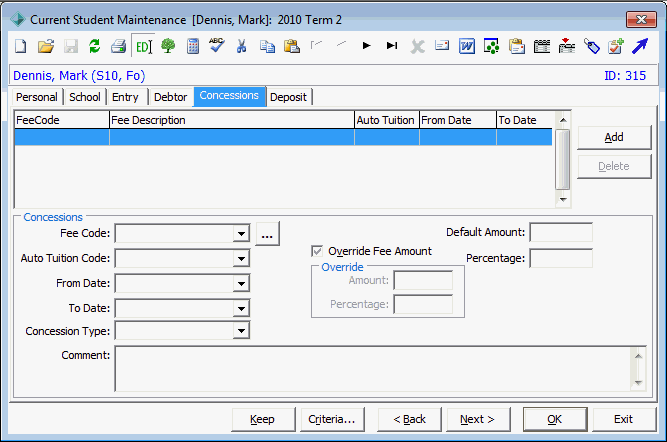Click the grey X delete icon
The width and height of the screenshot is (667, 442).
coord(418,46)
